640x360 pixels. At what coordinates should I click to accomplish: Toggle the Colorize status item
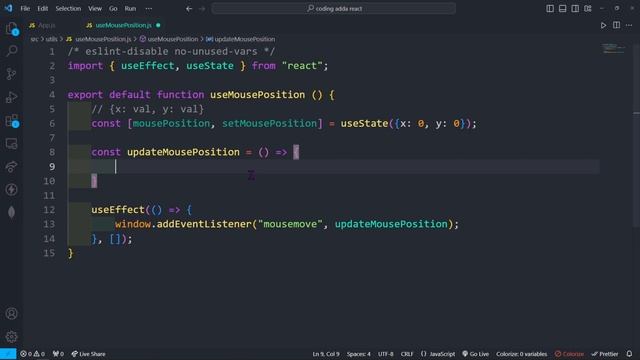pos(569,354)
